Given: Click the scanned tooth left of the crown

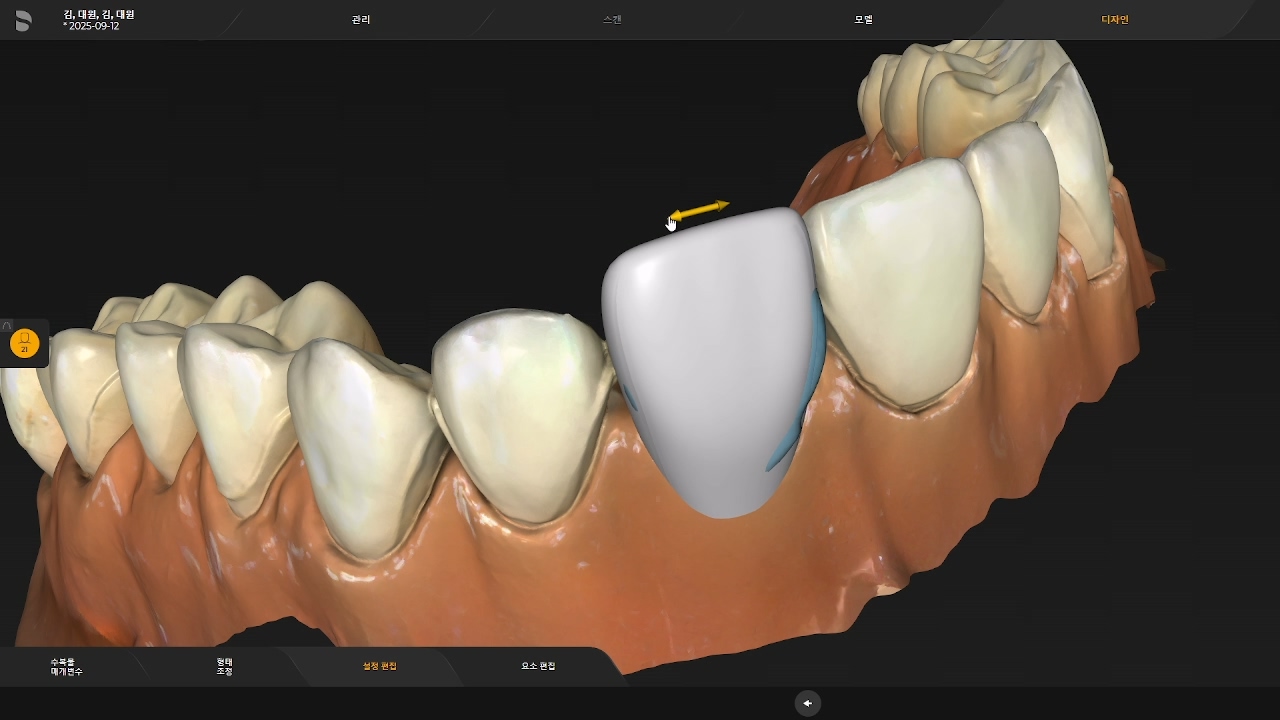Looking at the screenshot, I should click(520, 410).
